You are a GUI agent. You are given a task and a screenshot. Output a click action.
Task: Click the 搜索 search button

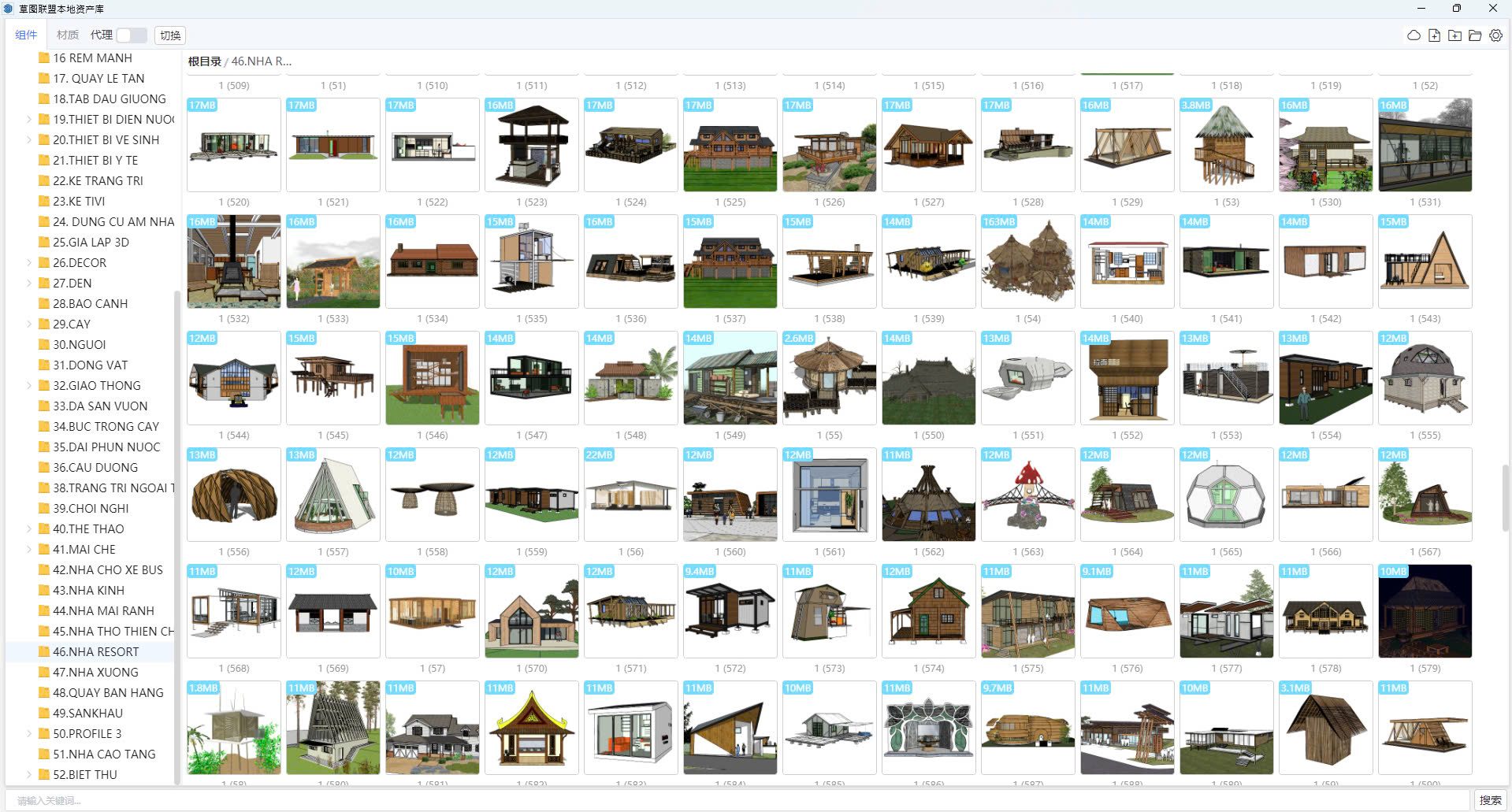1490,800
